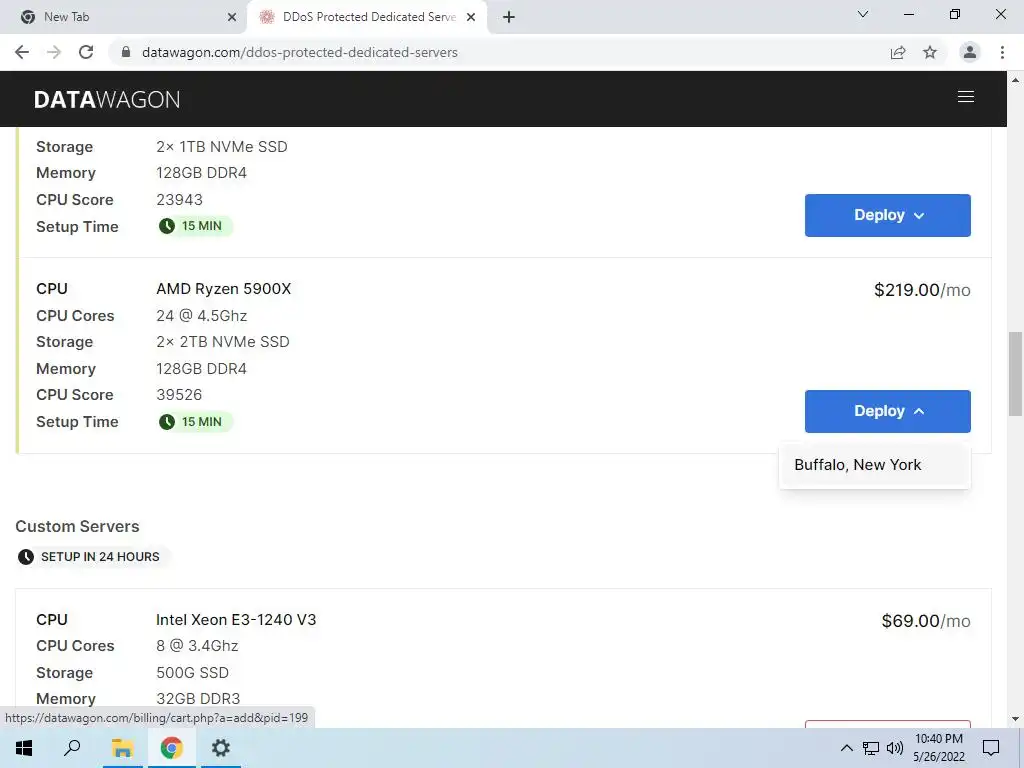This screenshot has width=1024, height=768.
Task: Select the 39526 CPU score value
Action: point(179,395)
